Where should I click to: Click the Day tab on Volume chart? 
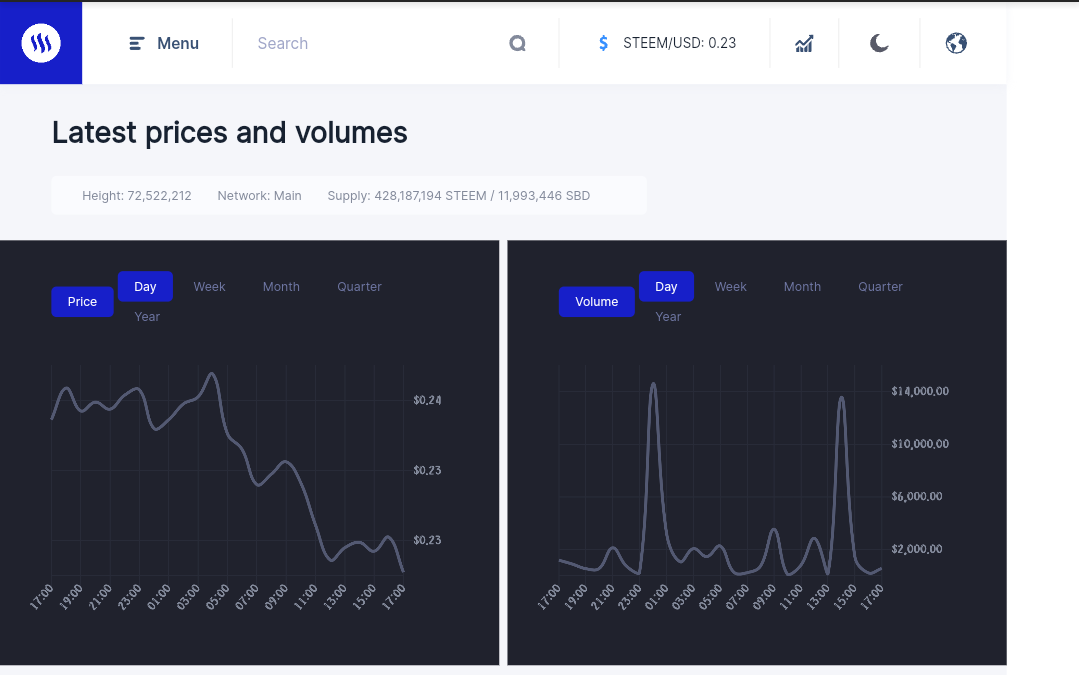point(666,287)
